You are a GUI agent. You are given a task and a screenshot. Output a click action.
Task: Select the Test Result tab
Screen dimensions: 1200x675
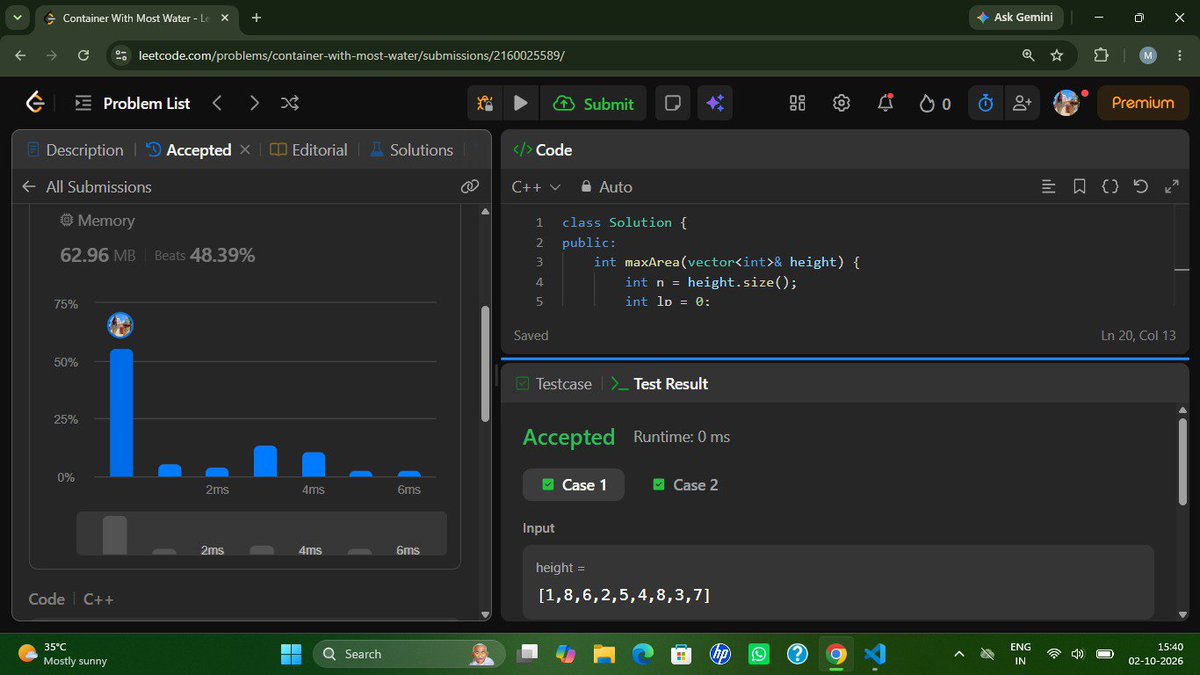click(x=659, y=384)
